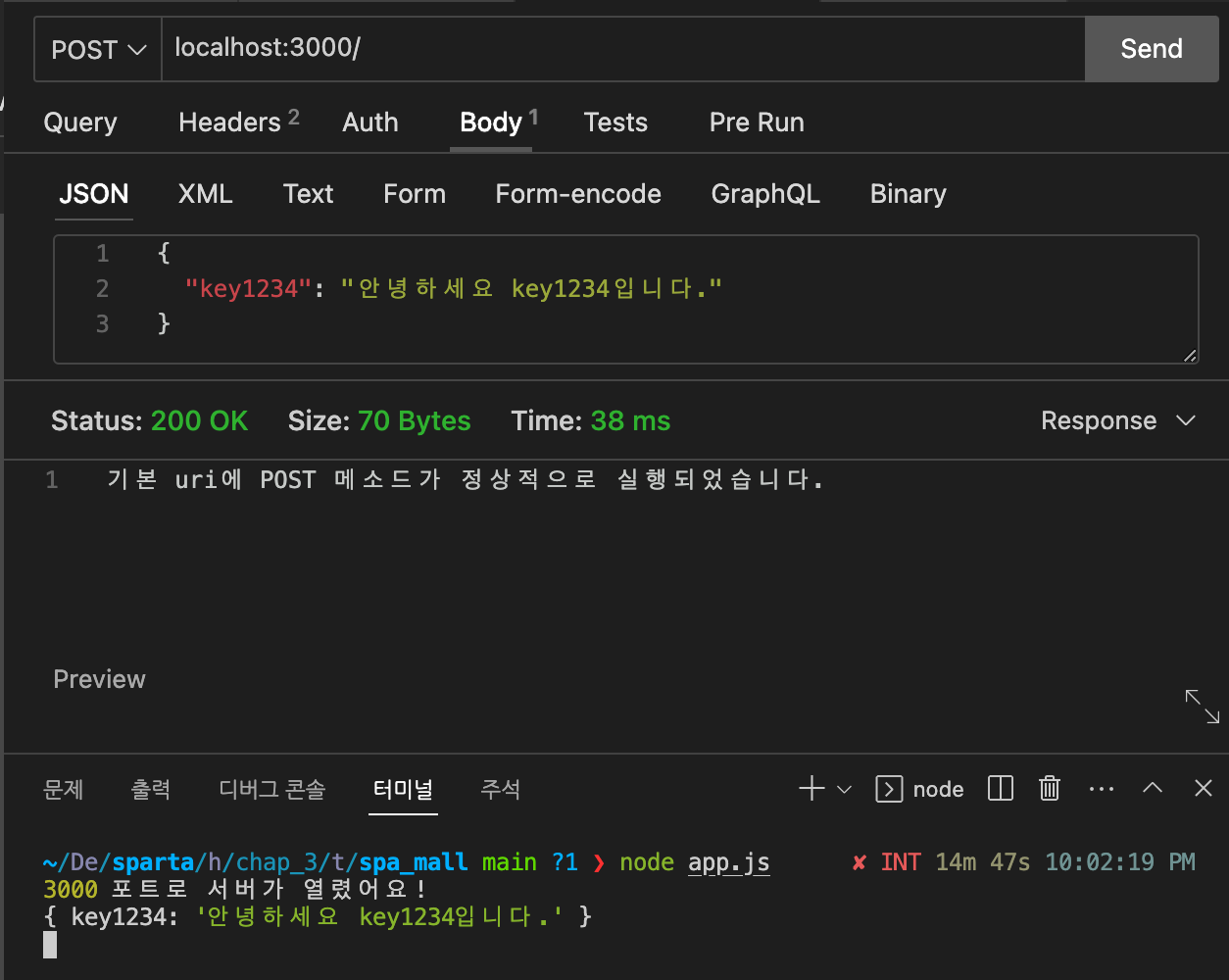Open the Query tab
The width and height of the screenshot is (1229, 980).
[x=80, y=122]
